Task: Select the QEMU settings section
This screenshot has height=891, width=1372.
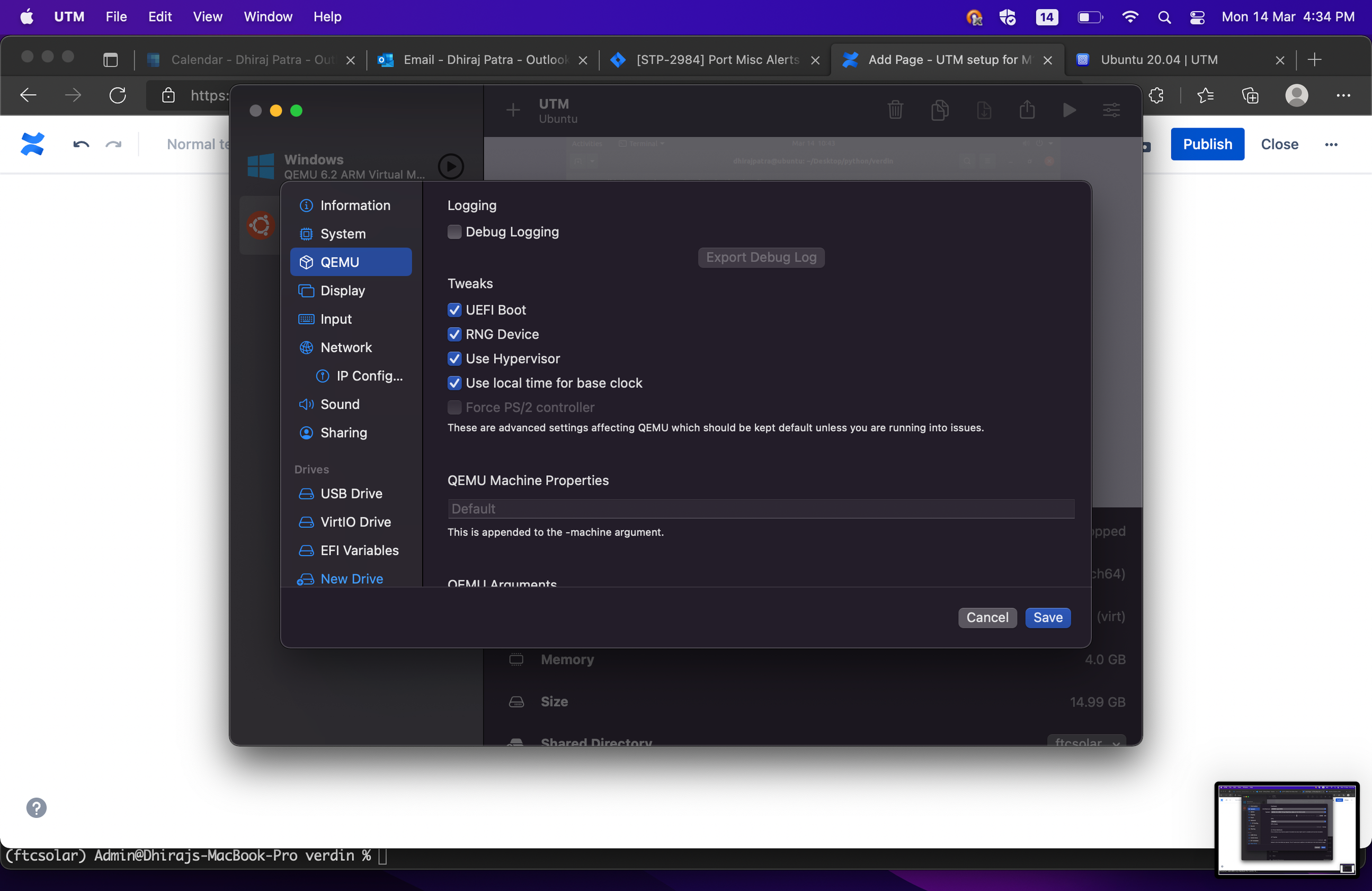Action: [351, 262]
